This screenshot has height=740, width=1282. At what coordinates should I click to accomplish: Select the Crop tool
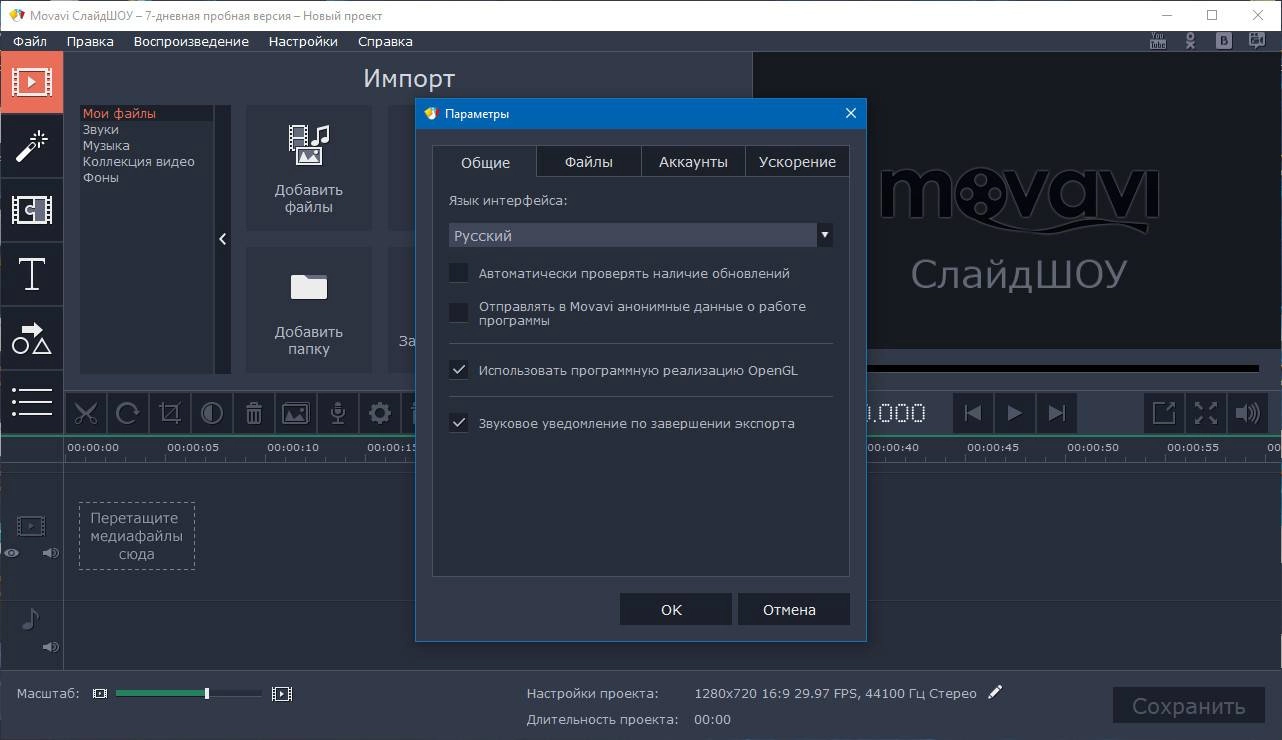(x=170, y=412)
